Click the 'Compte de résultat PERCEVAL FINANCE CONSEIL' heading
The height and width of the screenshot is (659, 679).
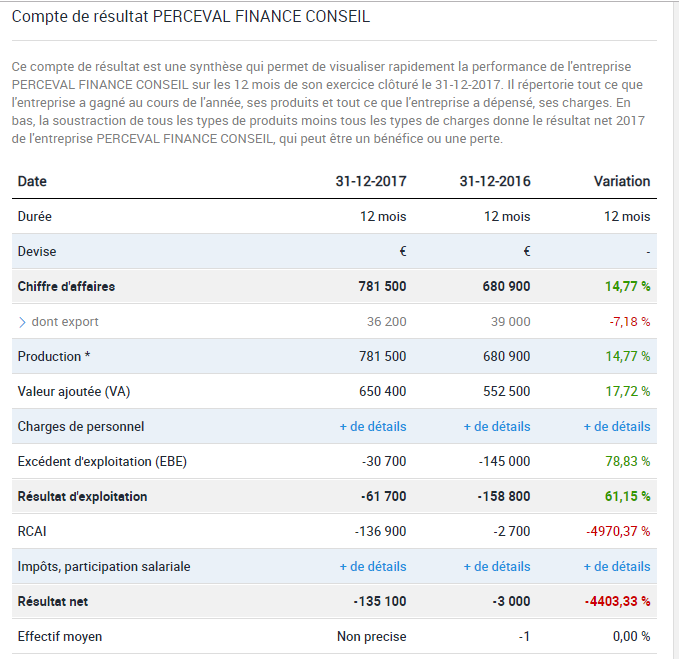click(x=190, y=17)
